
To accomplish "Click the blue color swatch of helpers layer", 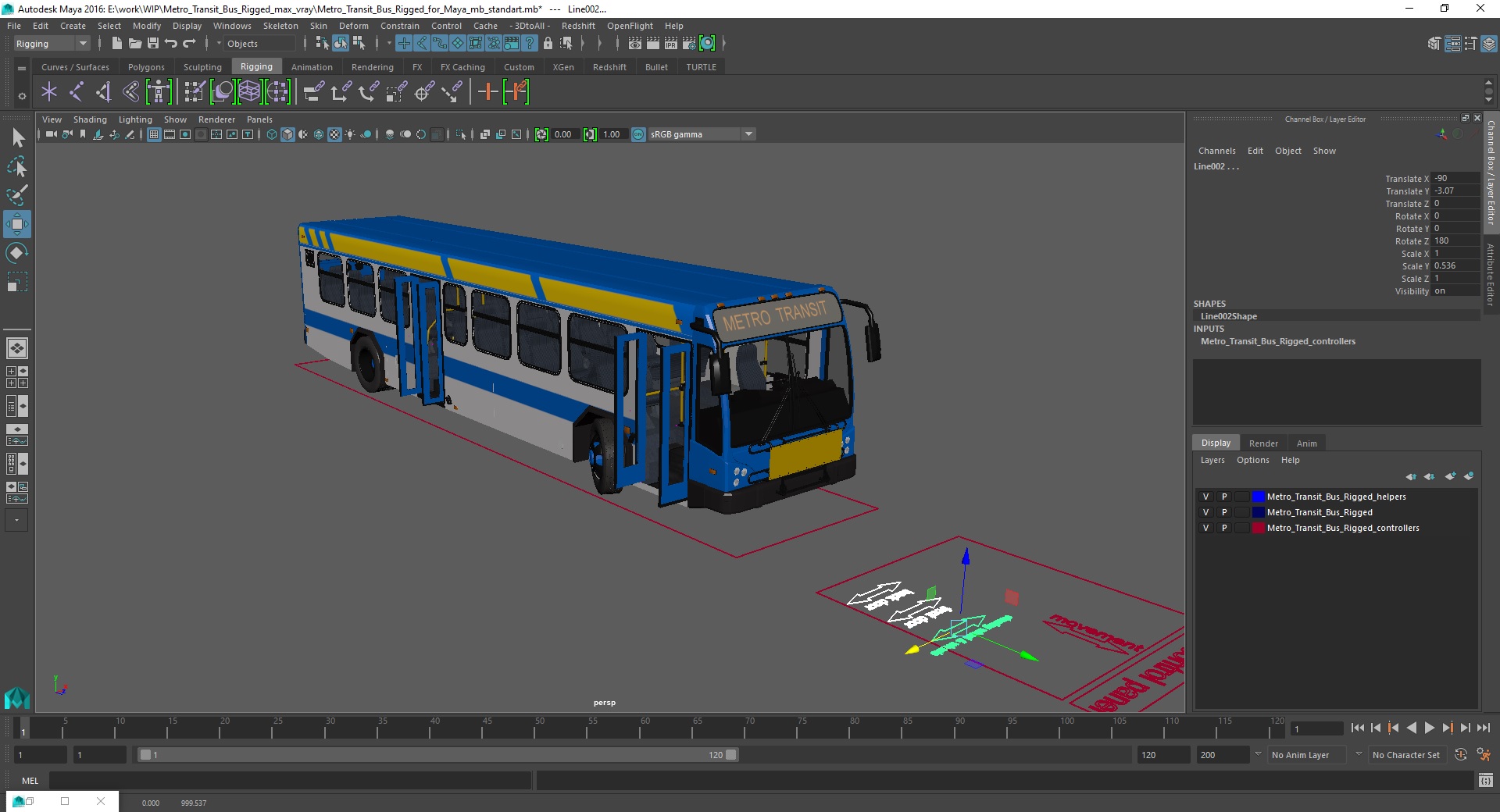I will [x=1258, y=497].
